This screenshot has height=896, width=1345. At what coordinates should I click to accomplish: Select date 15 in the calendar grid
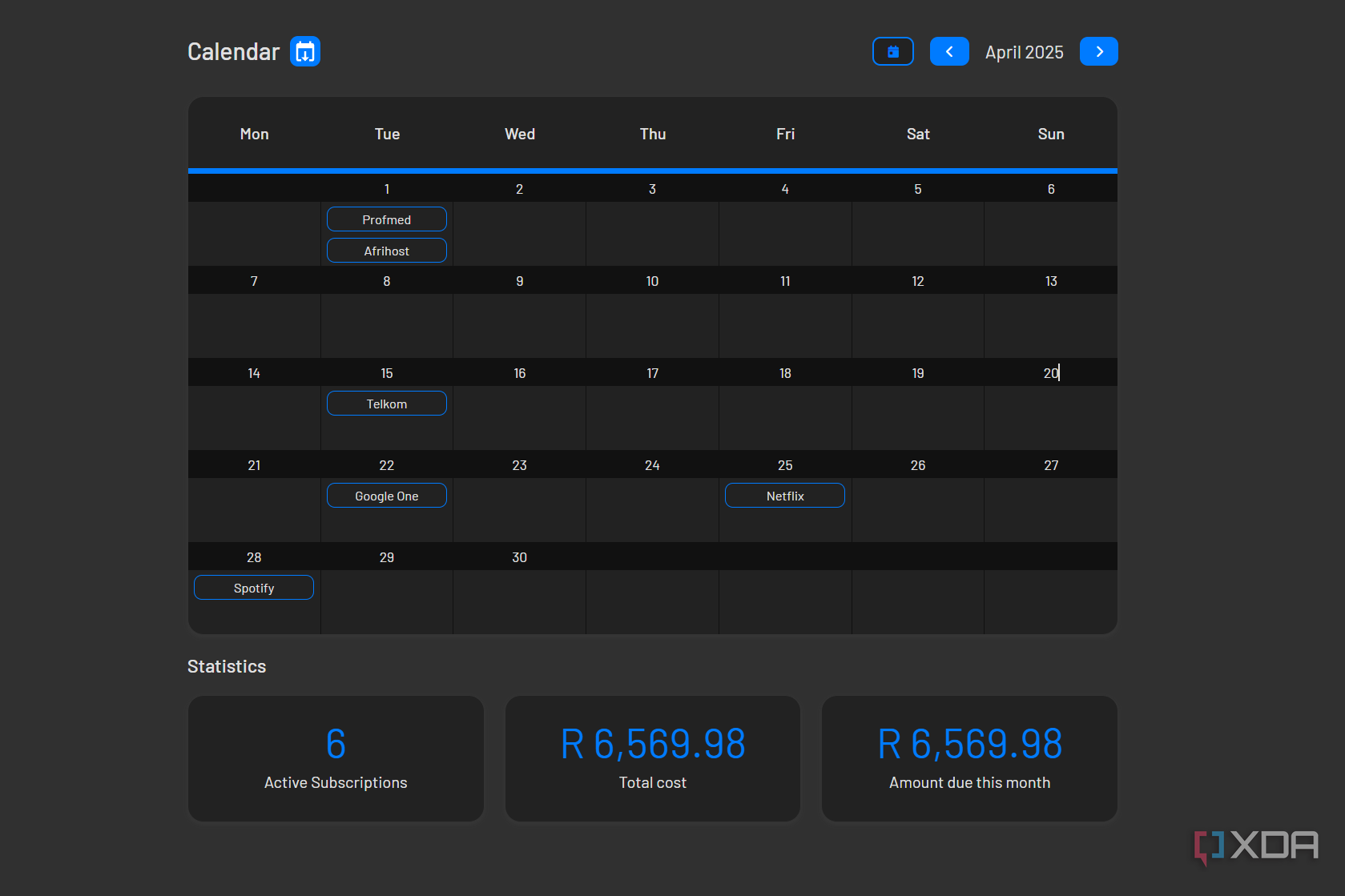click(x=387, y=373)
